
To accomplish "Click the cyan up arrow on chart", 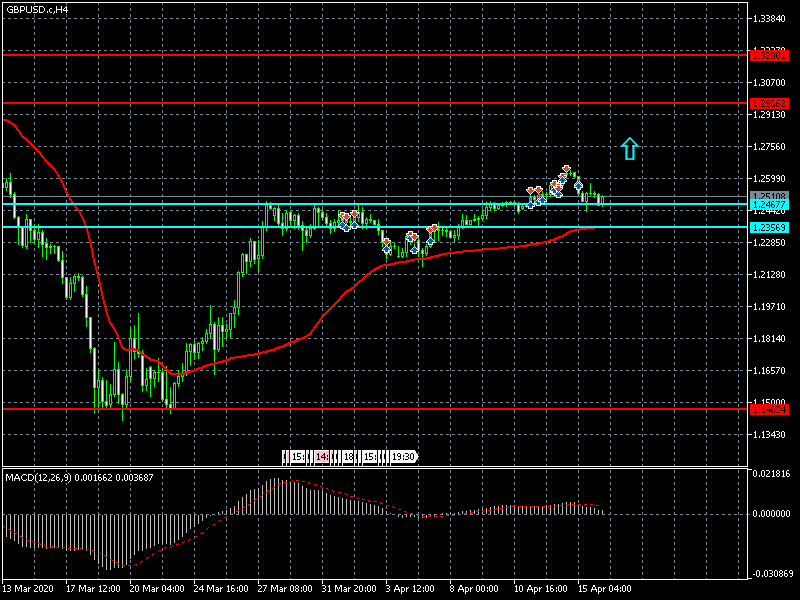I will coord(629,149).
